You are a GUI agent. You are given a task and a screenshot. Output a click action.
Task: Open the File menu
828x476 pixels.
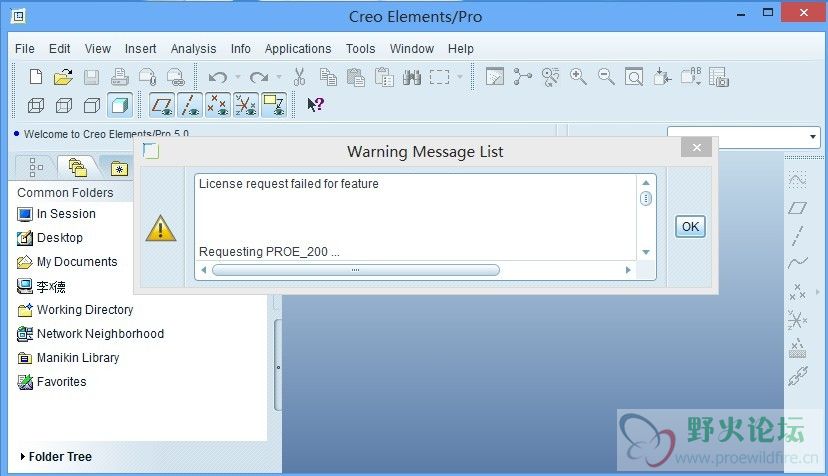[24, 49]
